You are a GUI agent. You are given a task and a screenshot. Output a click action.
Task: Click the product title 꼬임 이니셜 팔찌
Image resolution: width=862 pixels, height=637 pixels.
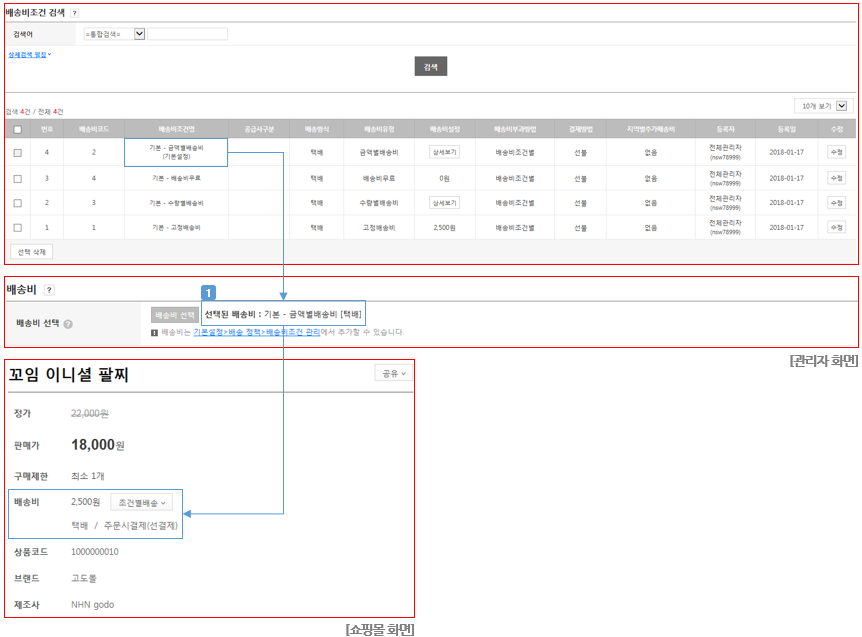tap(68, 375)
